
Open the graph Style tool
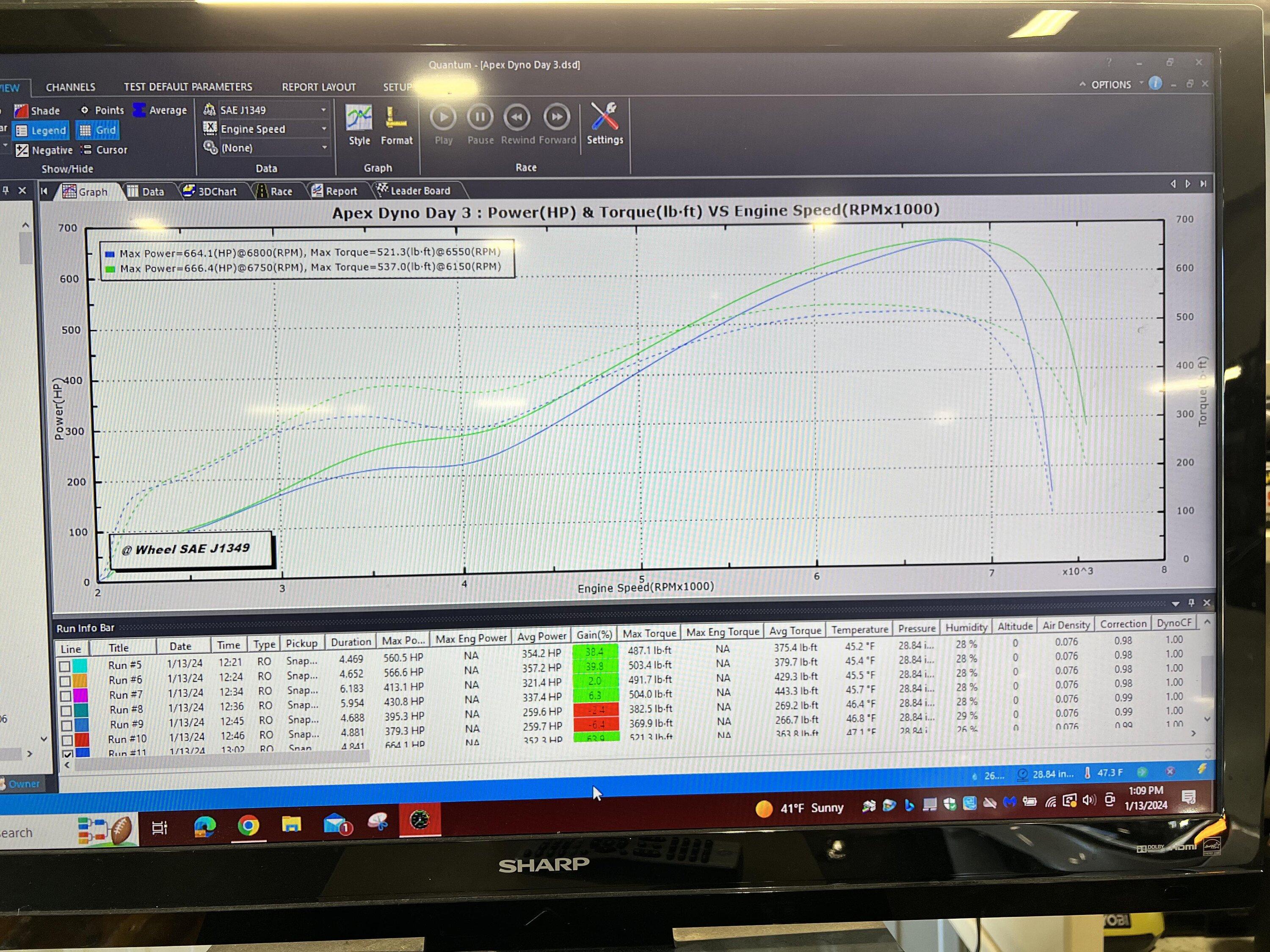(x=359, y=125)
